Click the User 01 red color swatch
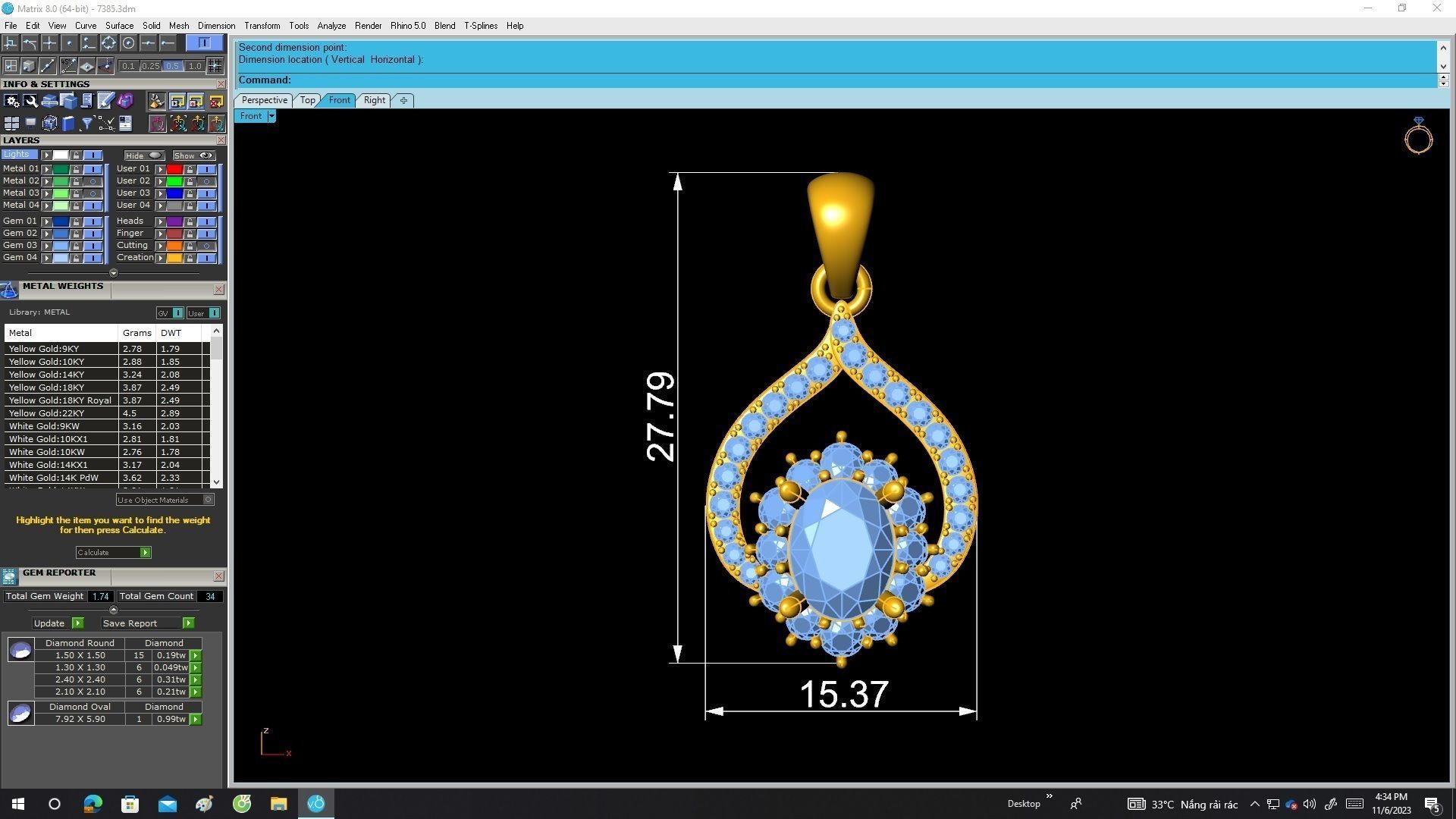Image resolution: width=1456 pixels, height=819 pixels. 174,169
